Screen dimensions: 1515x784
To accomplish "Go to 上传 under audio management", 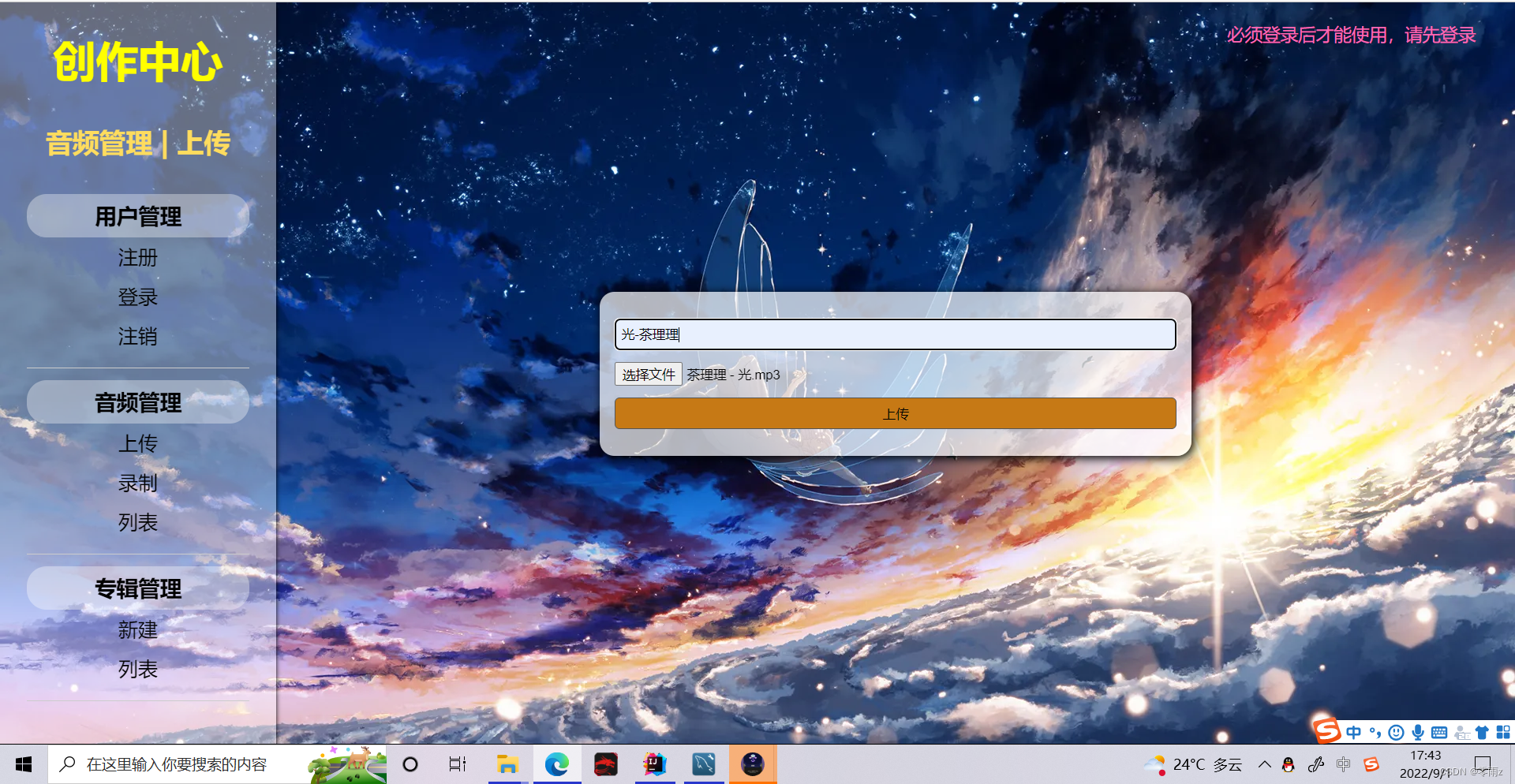I will [x=138, y=444].
